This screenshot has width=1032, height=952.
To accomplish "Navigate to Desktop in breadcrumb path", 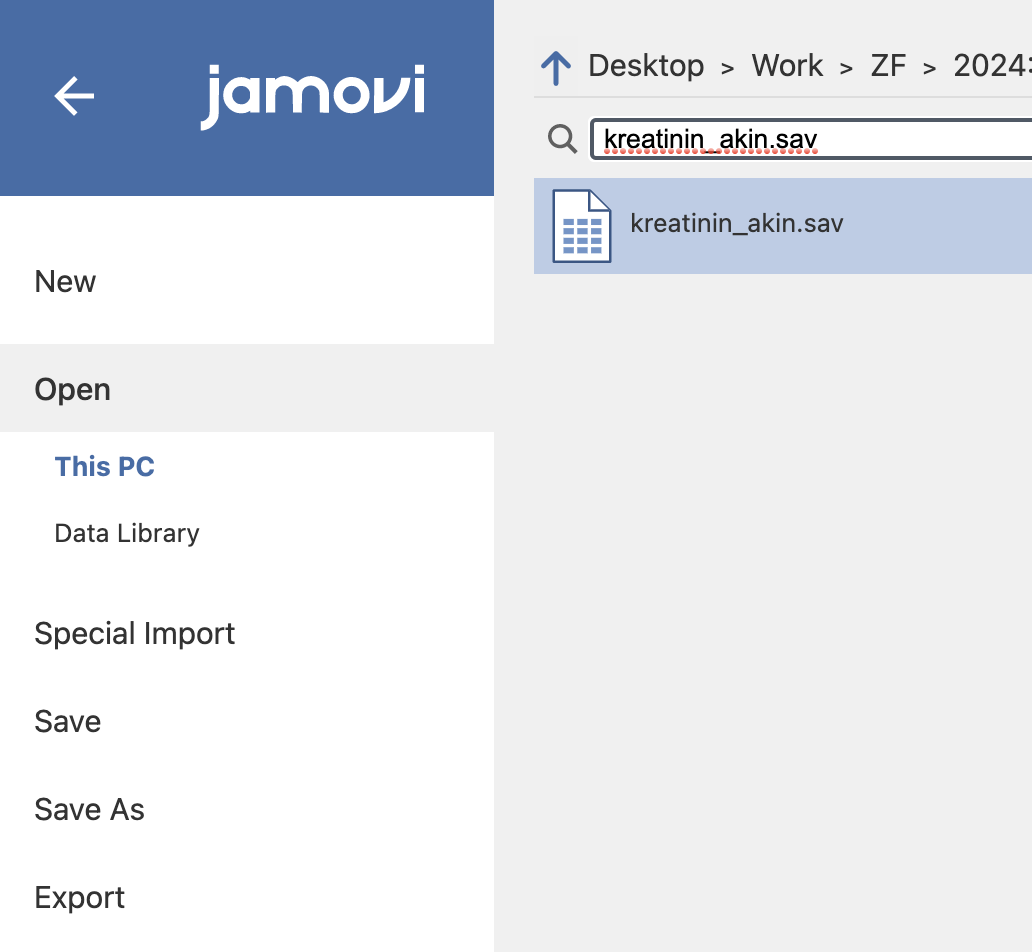I will tap(646, 66).
